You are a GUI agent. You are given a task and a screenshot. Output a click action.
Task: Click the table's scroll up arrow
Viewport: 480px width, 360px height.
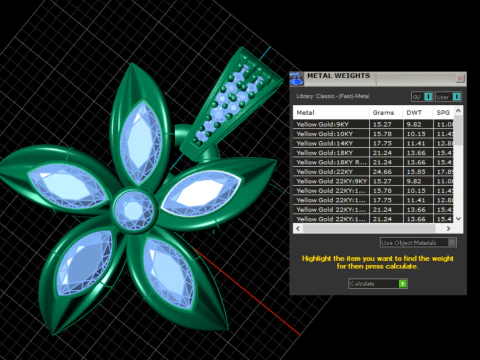(x=458, y=110)
